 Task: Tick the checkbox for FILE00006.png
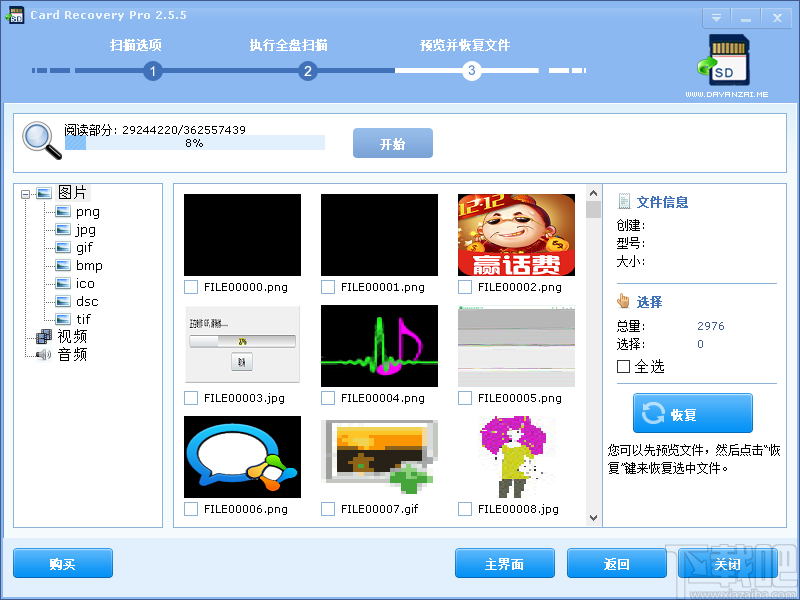(191, 509)
